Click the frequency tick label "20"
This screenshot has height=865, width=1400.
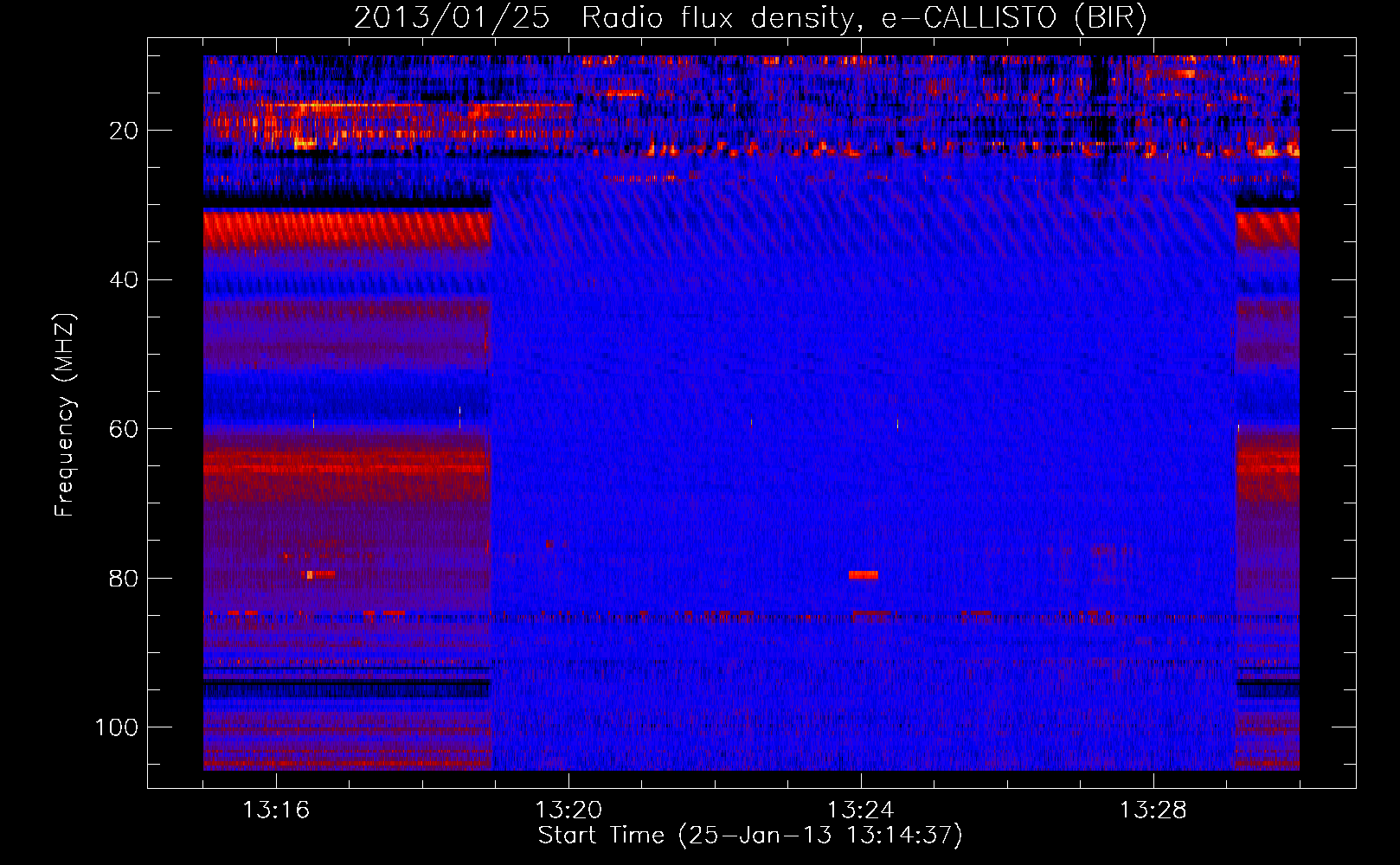tap(124, 131)
